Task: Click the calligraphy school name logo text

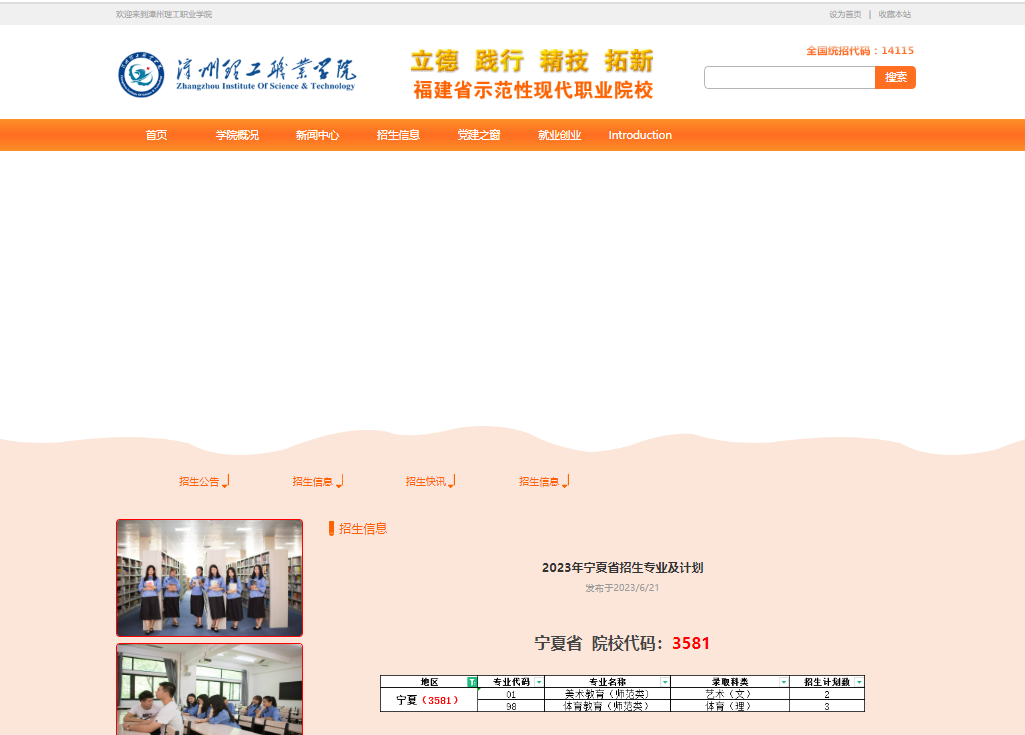Action: [265, 74]
